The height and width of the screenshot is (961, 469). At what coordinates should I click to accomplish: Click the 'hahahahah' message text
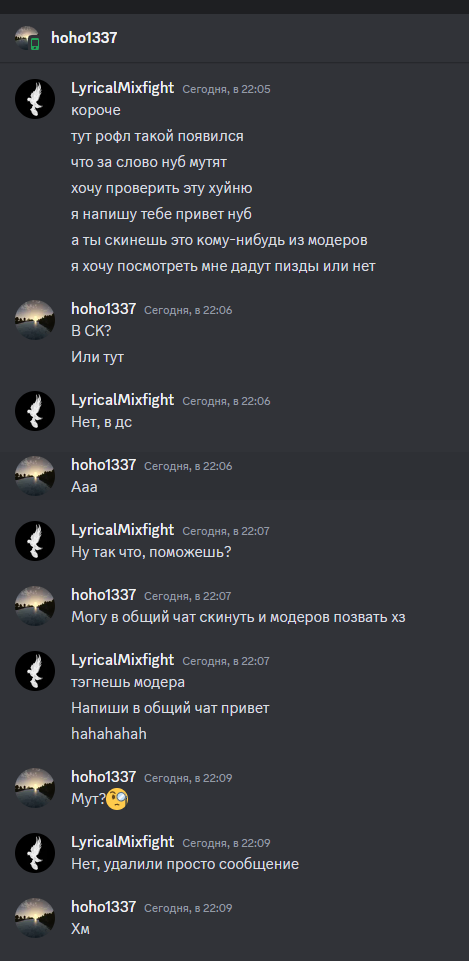[109, 734]
